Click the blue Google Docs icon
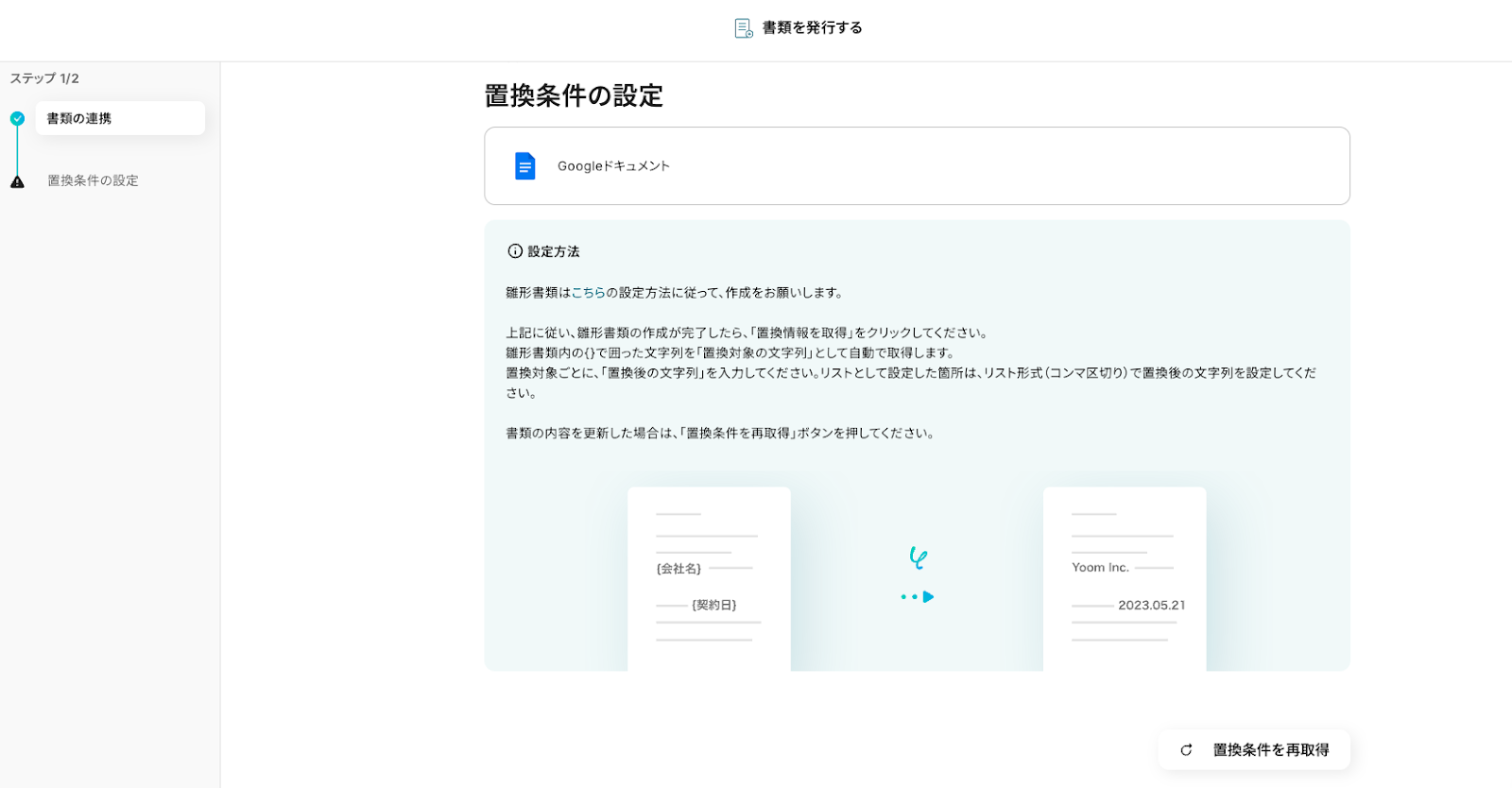 [524, 166]
